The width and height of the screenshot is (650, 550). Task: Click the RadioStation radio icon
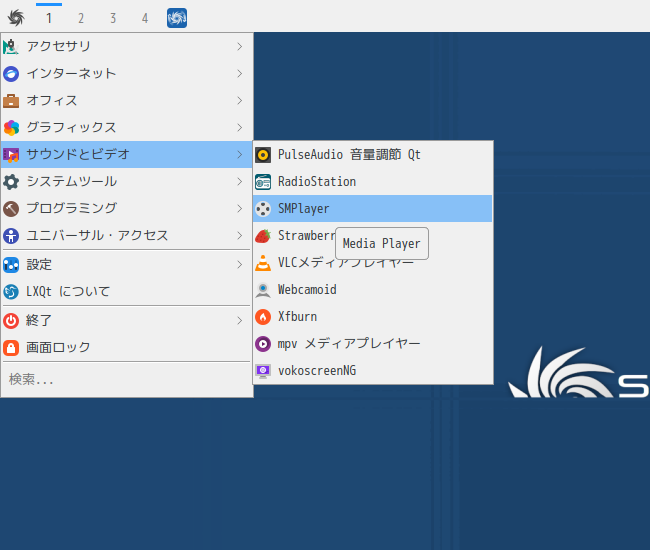pyautogui.click(x=263, y=182)
